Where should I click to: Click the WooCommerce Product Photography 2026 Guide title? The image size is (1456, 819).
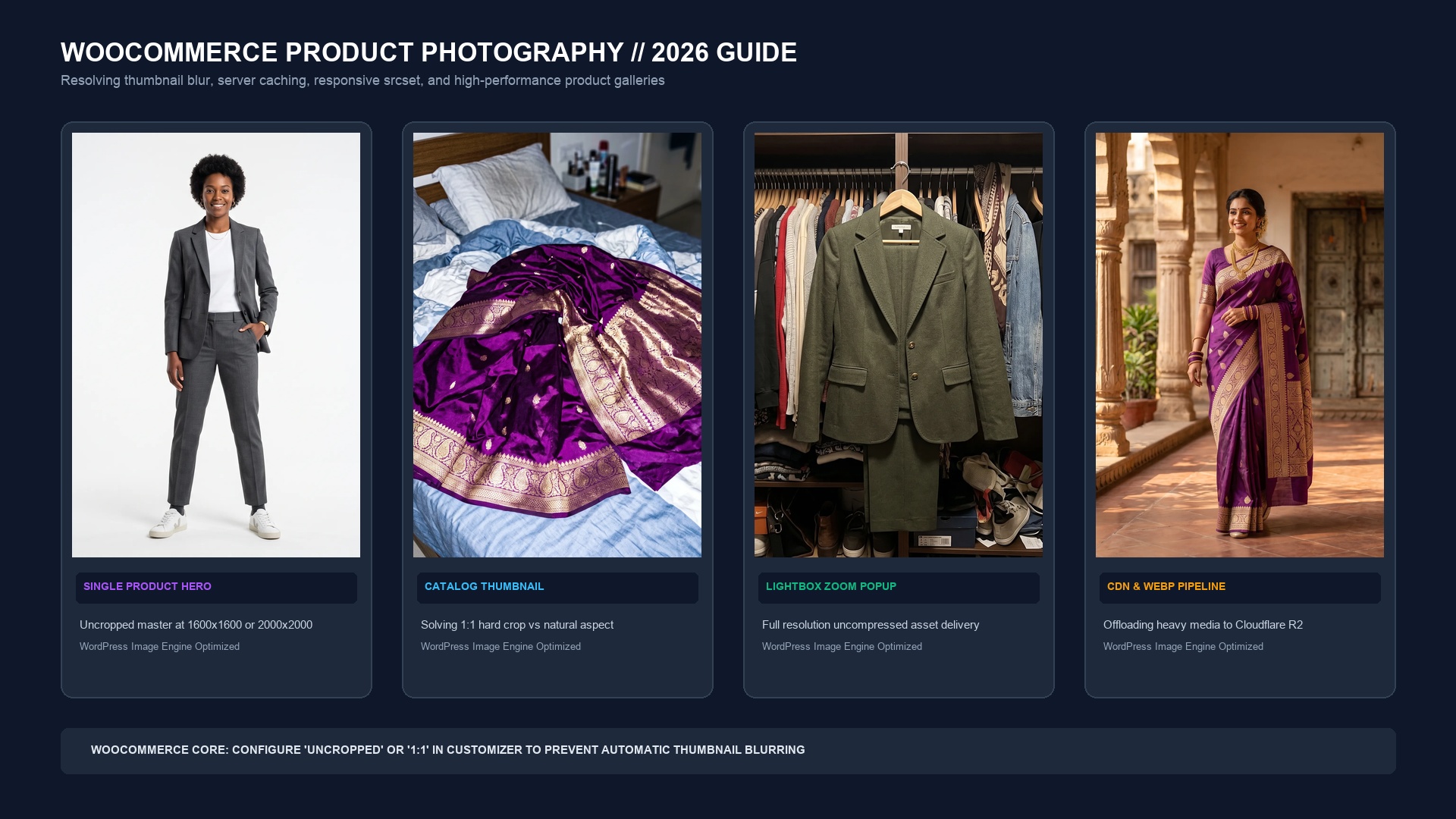pyautogui.click(x=428, y=52)
